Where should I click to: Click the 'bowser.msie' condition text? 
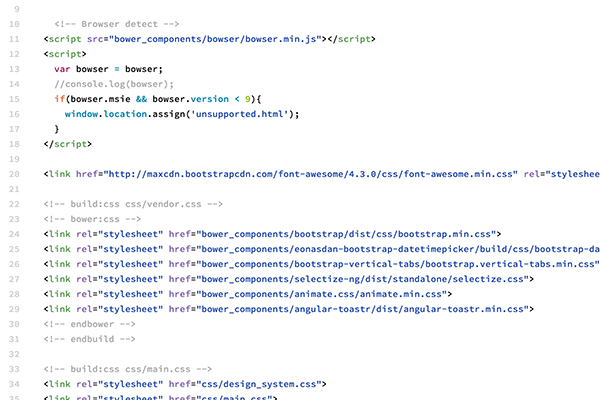point(100,99)
